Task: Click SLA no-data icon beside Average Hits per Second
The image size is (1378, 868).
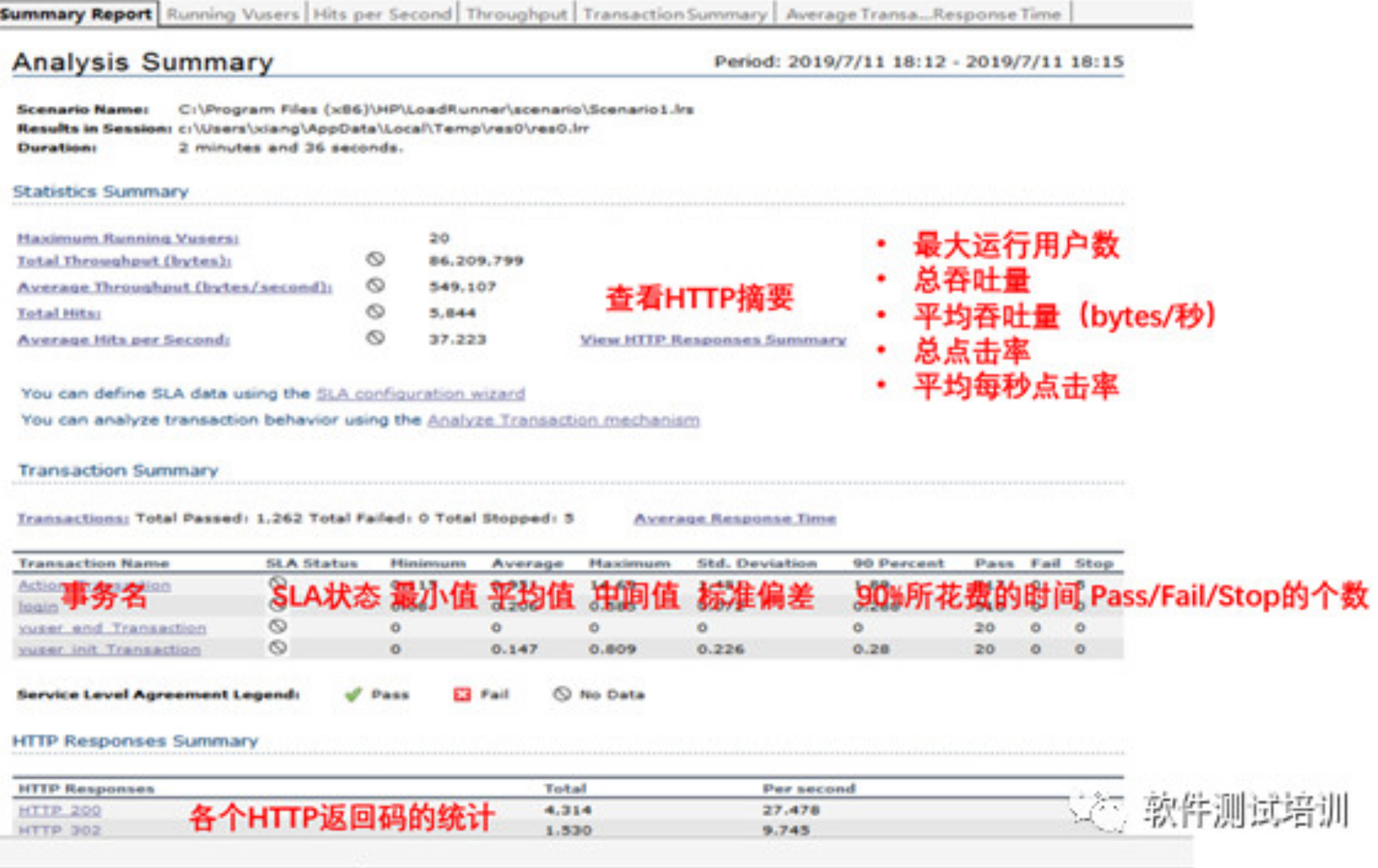Action: 375,338
